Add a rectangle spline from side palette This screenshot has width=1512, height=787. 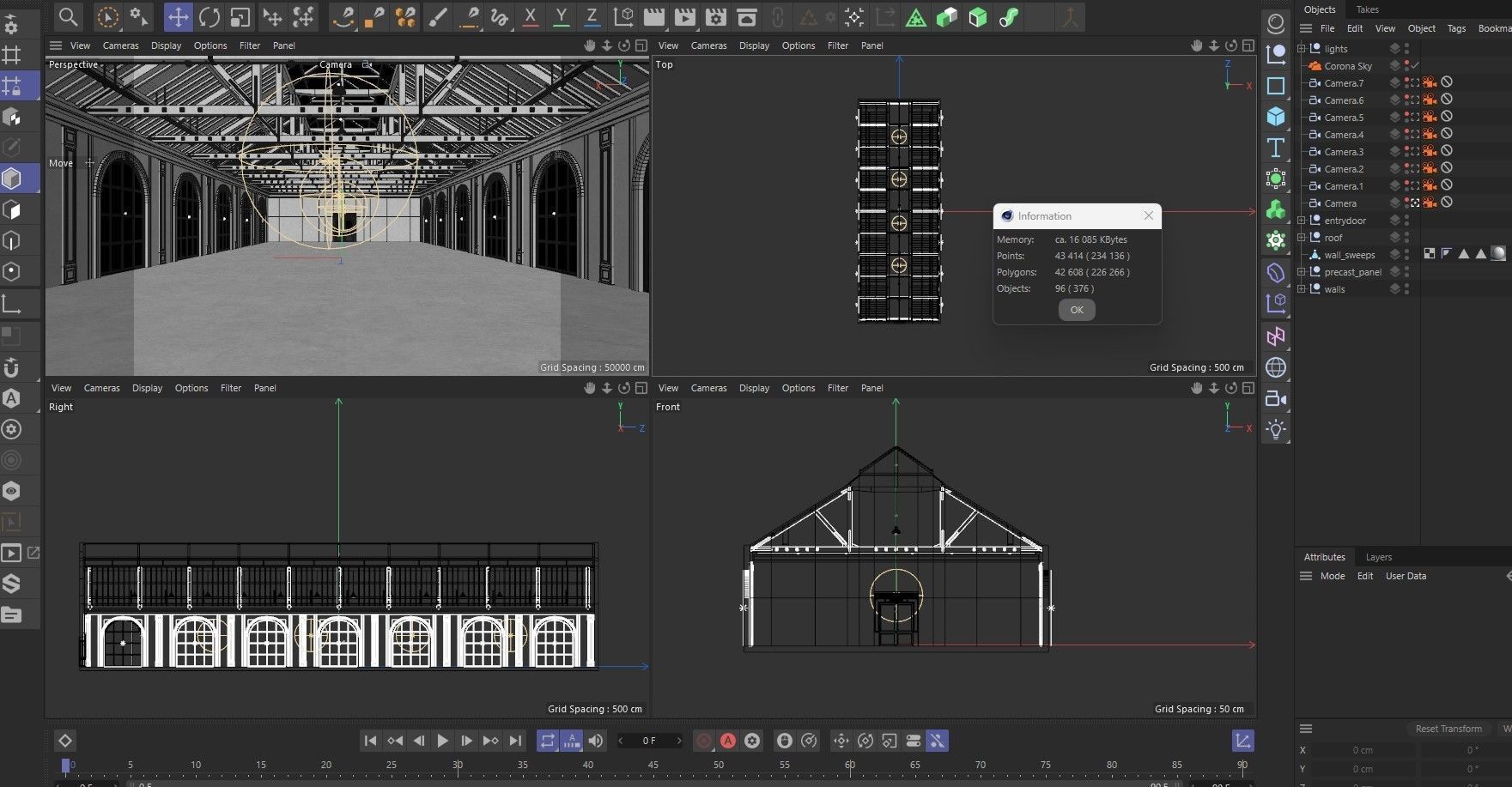1276,86
